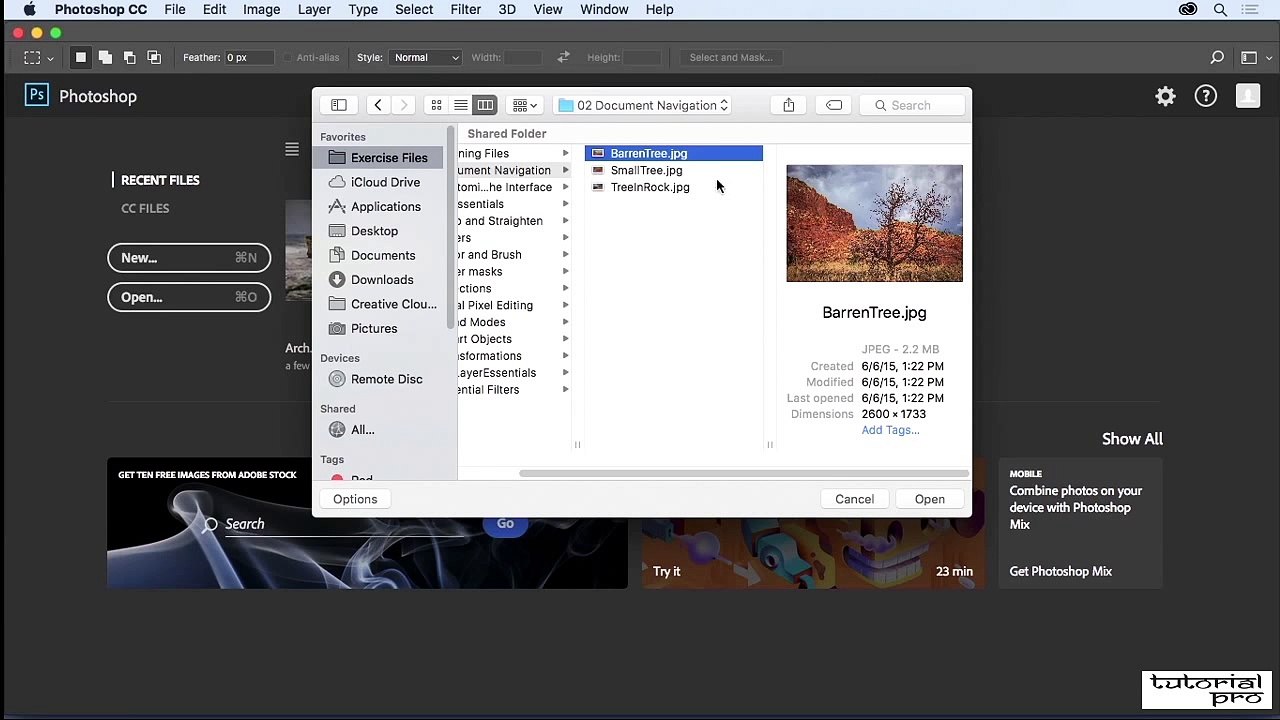Select Exercise Files in Favorites sidebar
Screen dimensions: 1280x720
pos(378,158)
